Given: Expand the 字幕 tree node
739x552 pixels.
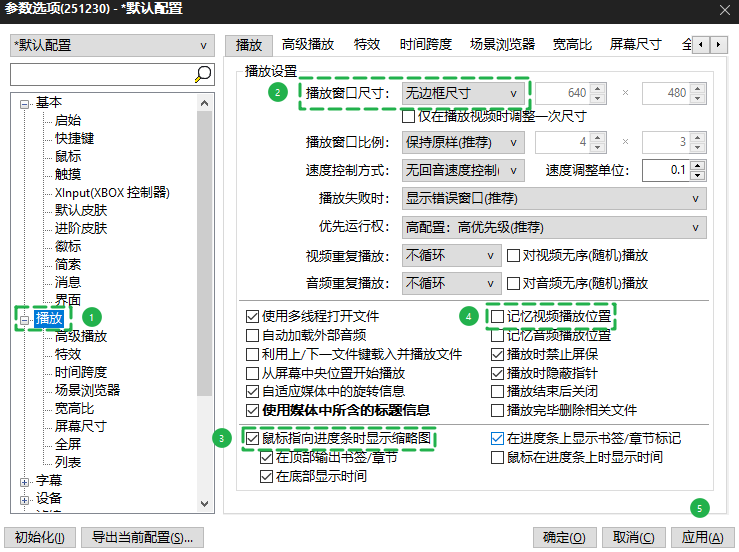Looking at the screenshot, I should 24,480.
